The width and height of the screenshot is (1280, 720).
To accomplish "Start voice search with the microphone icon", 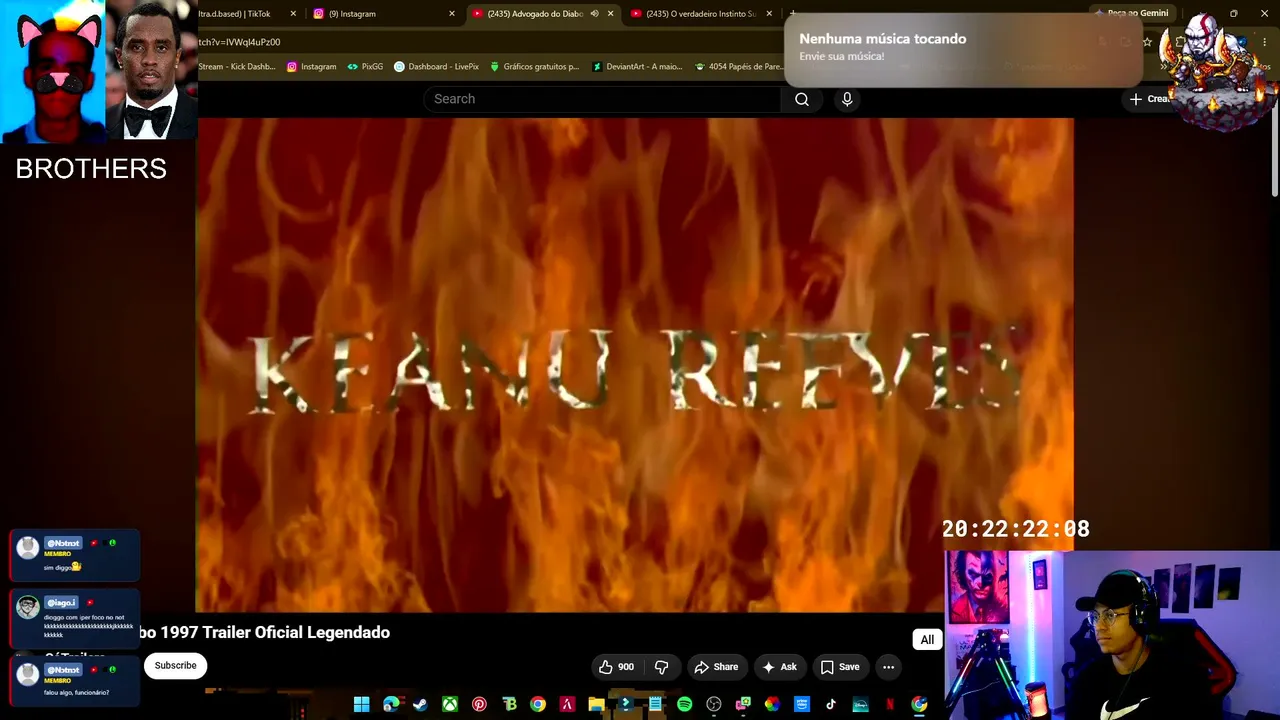I will (847, 99).
